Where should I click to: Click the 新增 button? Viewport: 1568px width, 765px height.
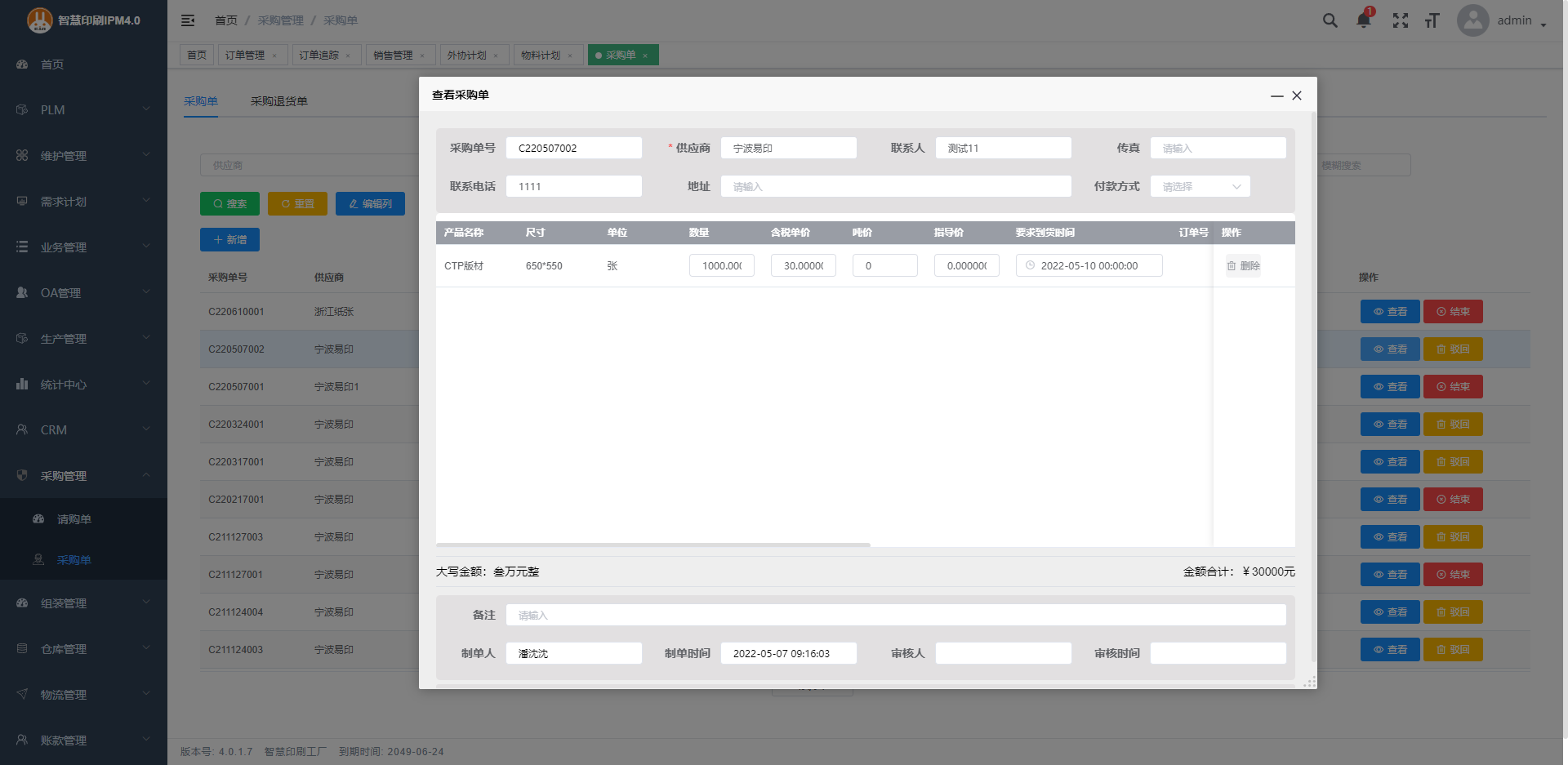tap(229, 240)
